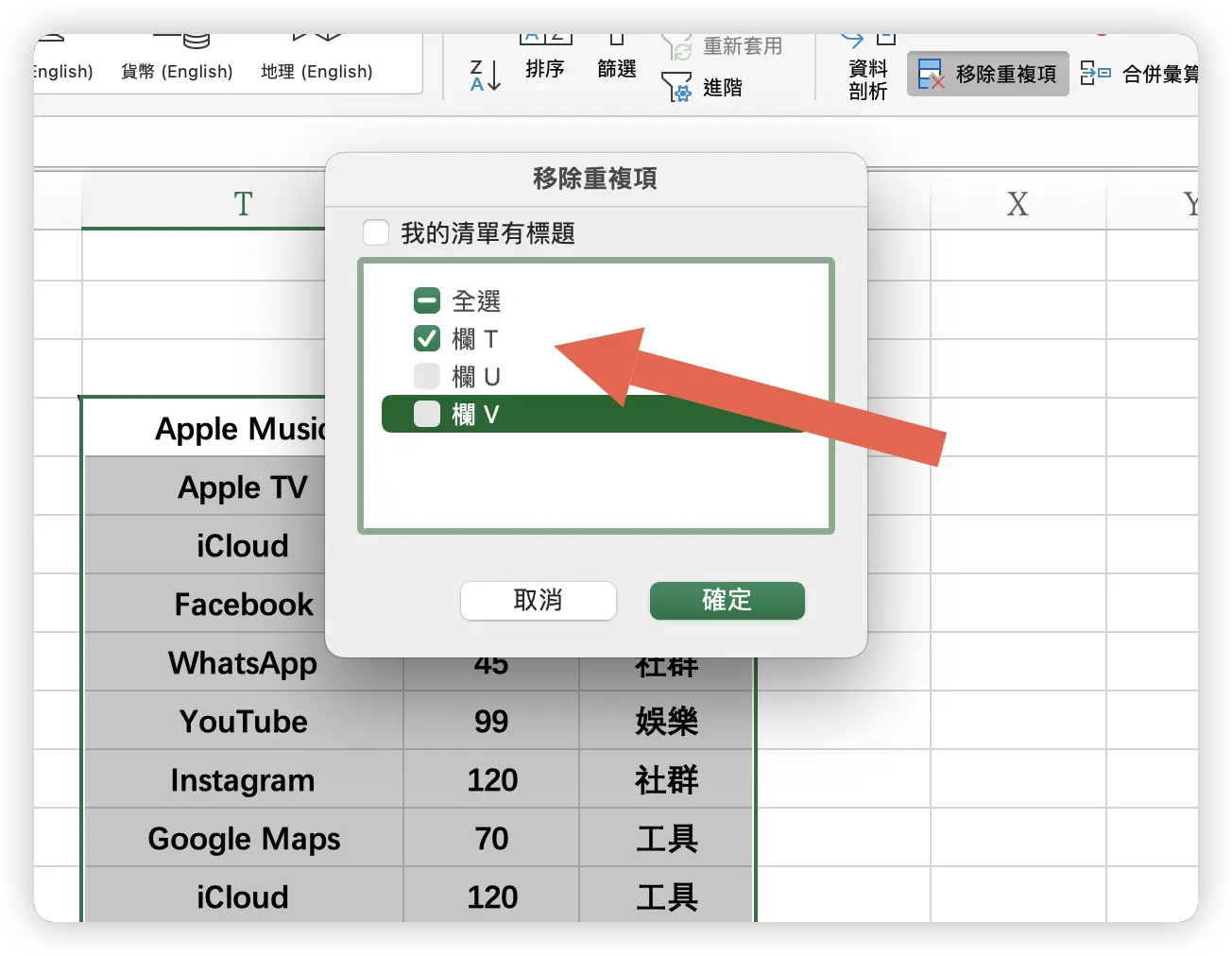The width and height of the screenshot is (1232, 956).
Task: Check the 欄 U checkbox
Action: pos(427,376)
